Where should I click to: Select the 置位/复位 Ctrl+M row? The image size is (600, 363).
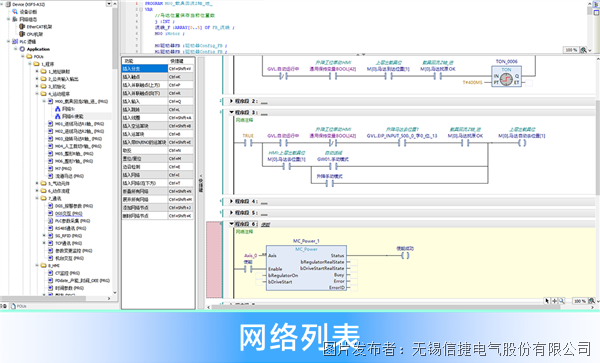[157, 158]
